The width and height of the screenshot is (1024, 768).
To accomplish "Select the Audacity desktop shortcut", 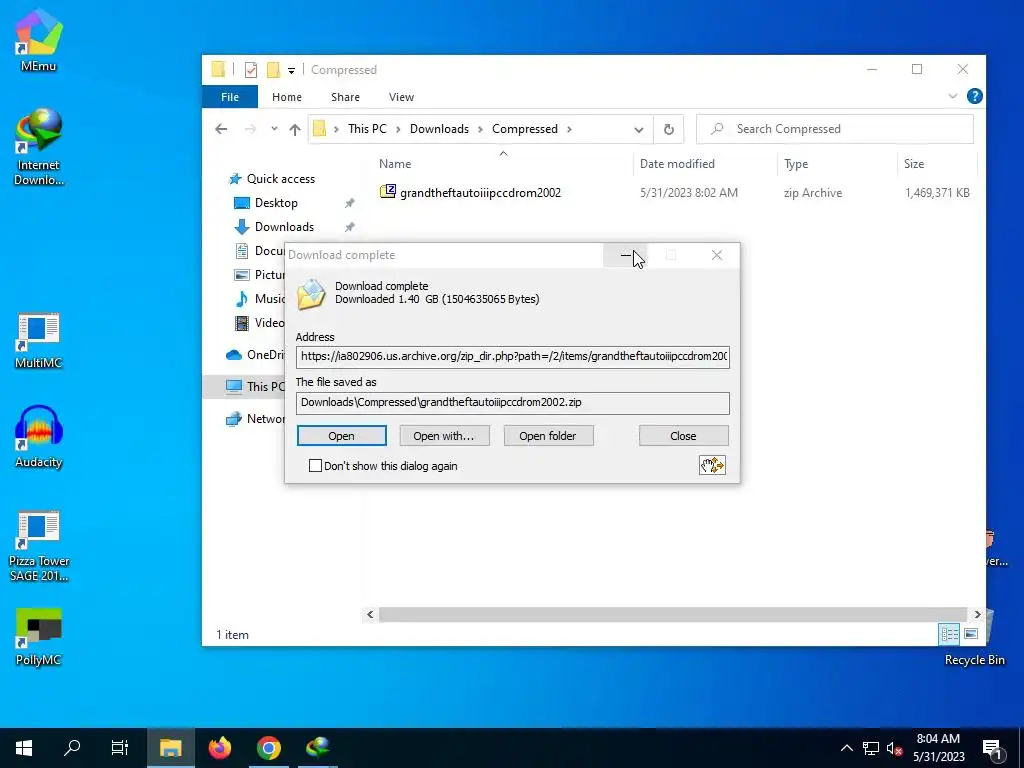I will (39, 437).
